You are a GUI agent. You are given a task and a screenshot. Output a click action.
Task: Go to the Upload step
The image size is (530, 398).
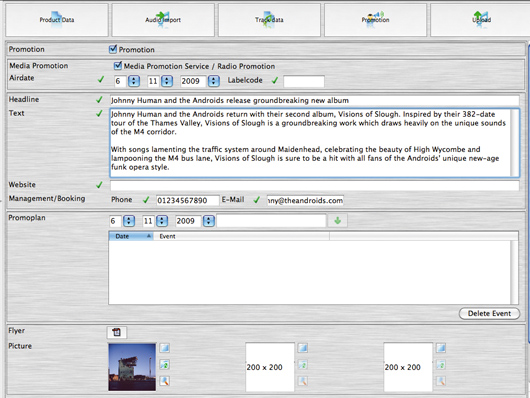coord(481,20)
